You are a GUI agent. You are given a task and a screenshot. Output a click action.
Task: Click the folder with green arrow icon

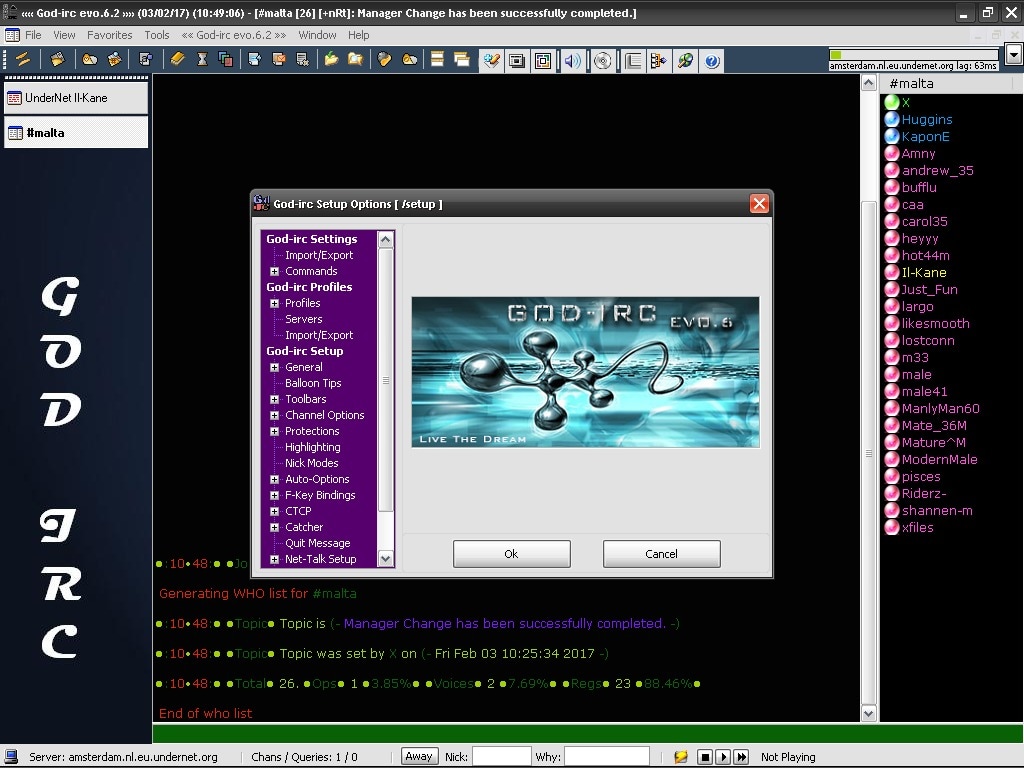click(x=332, y=60)
